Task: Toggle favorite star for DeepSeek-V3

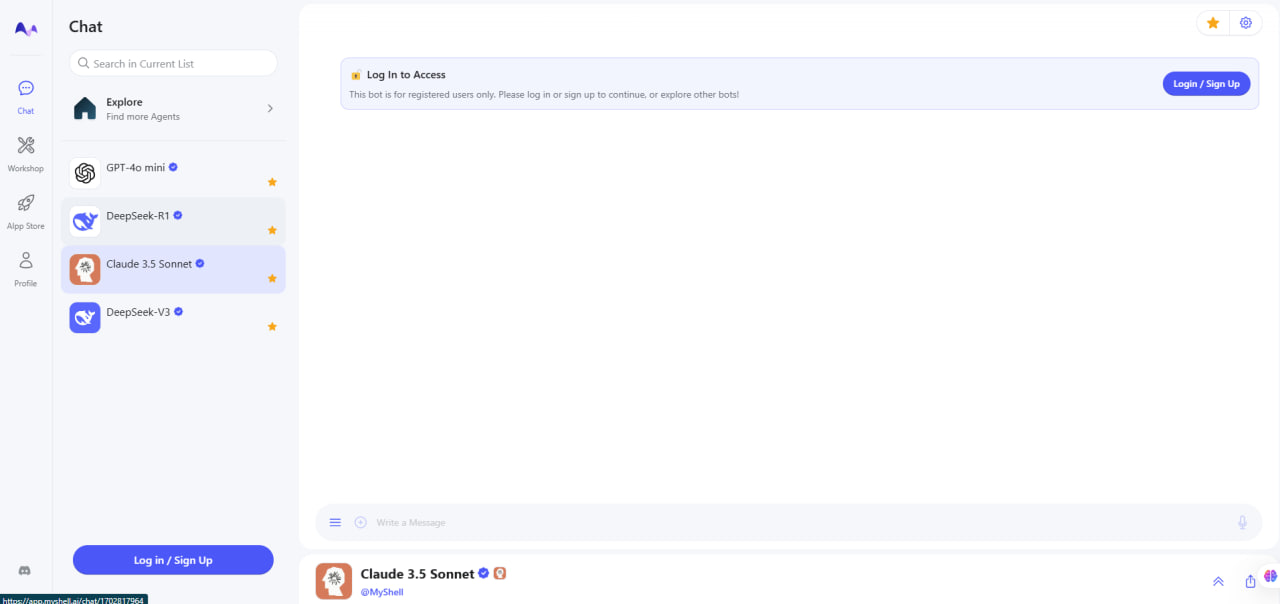Action: (x=272, y=326)
